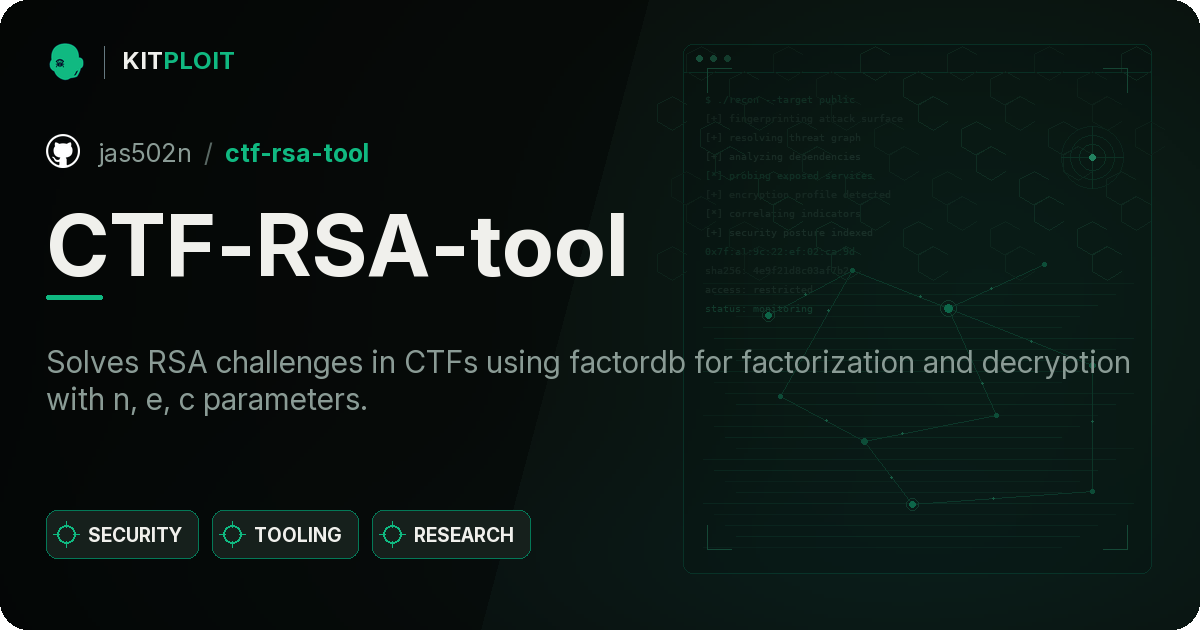
Task: Select the CTF-RSA-tool main title
Action: pyautogui.click(x=337, y=245)
